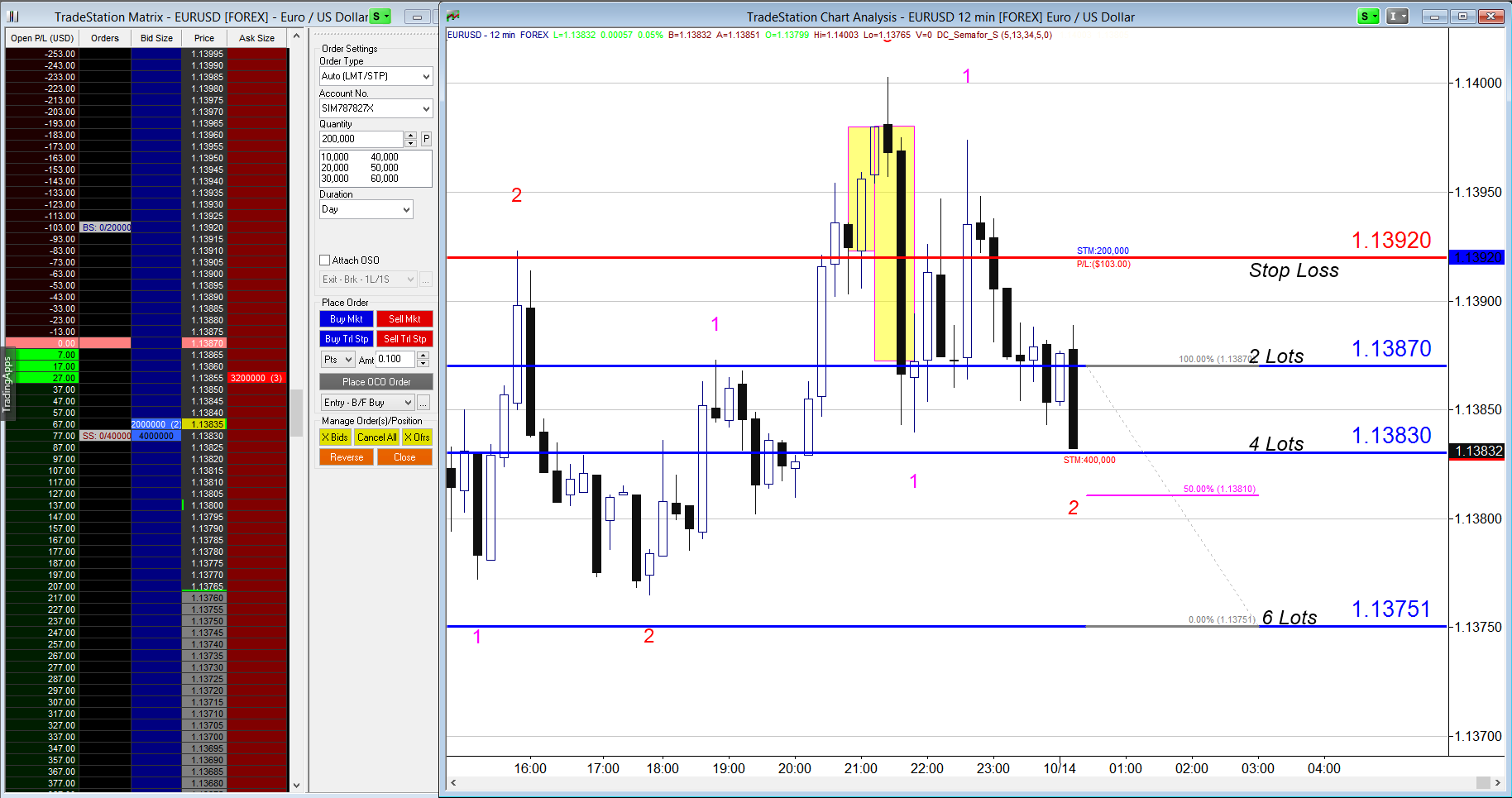Click the STM:200,000 order label on the chart
Image resolution: width=1512 pixels, height=798 pixels.
point(1103,251)
